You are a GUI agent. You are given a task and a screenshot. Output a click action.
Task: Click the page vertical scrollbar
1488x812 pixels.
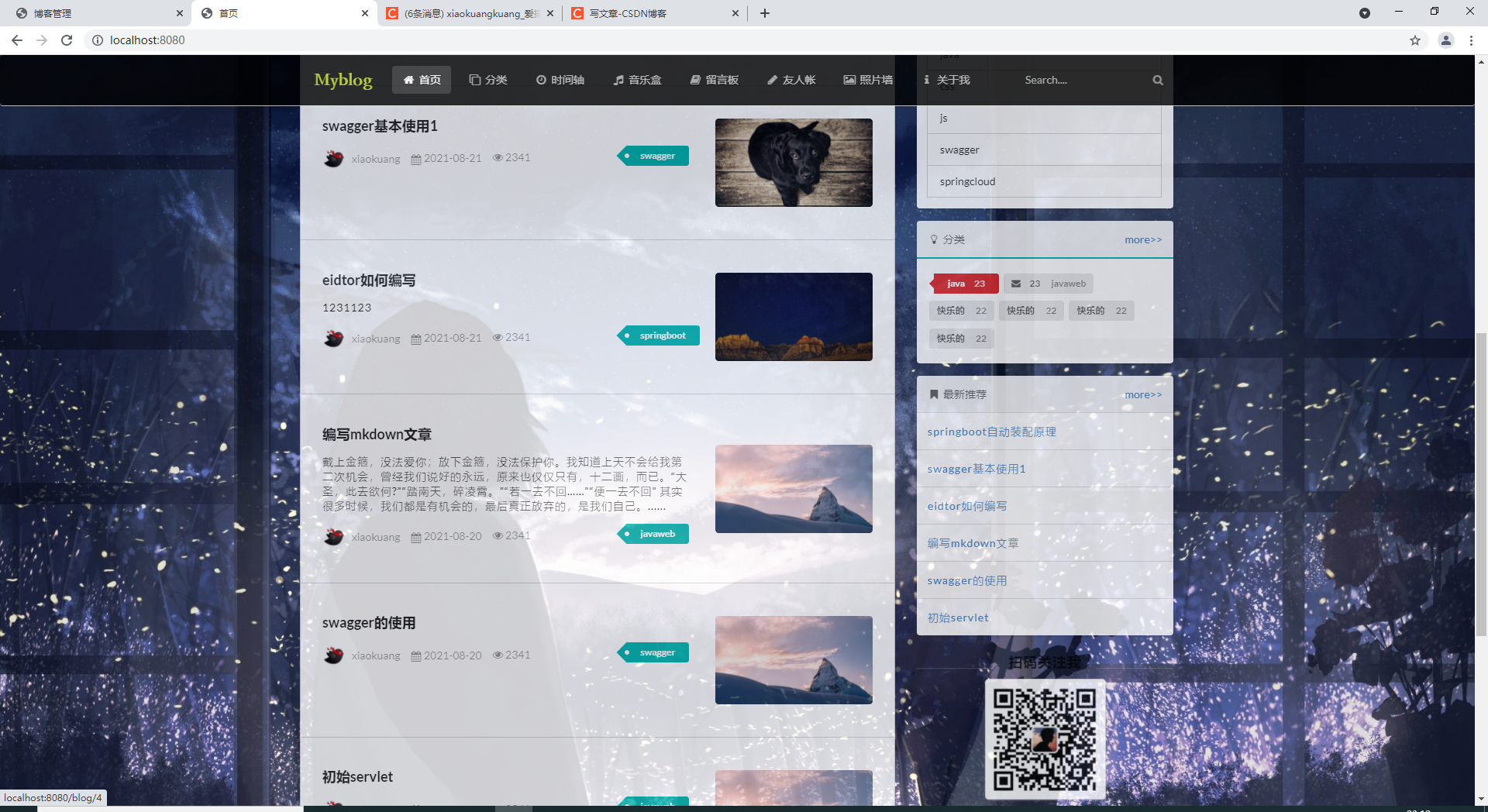pyautogui.click(x=1481, y=484)
